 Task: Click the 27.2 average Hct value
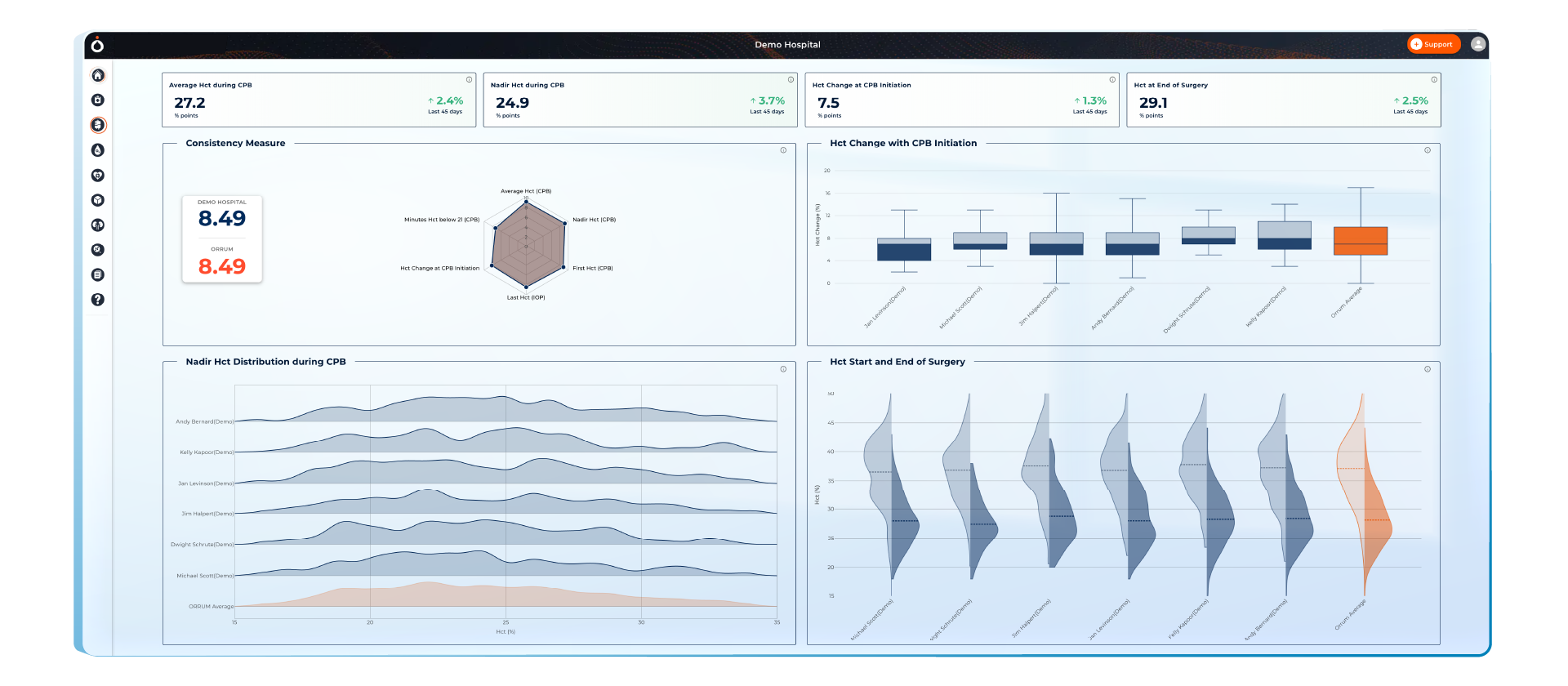click(x=189, y=103)
